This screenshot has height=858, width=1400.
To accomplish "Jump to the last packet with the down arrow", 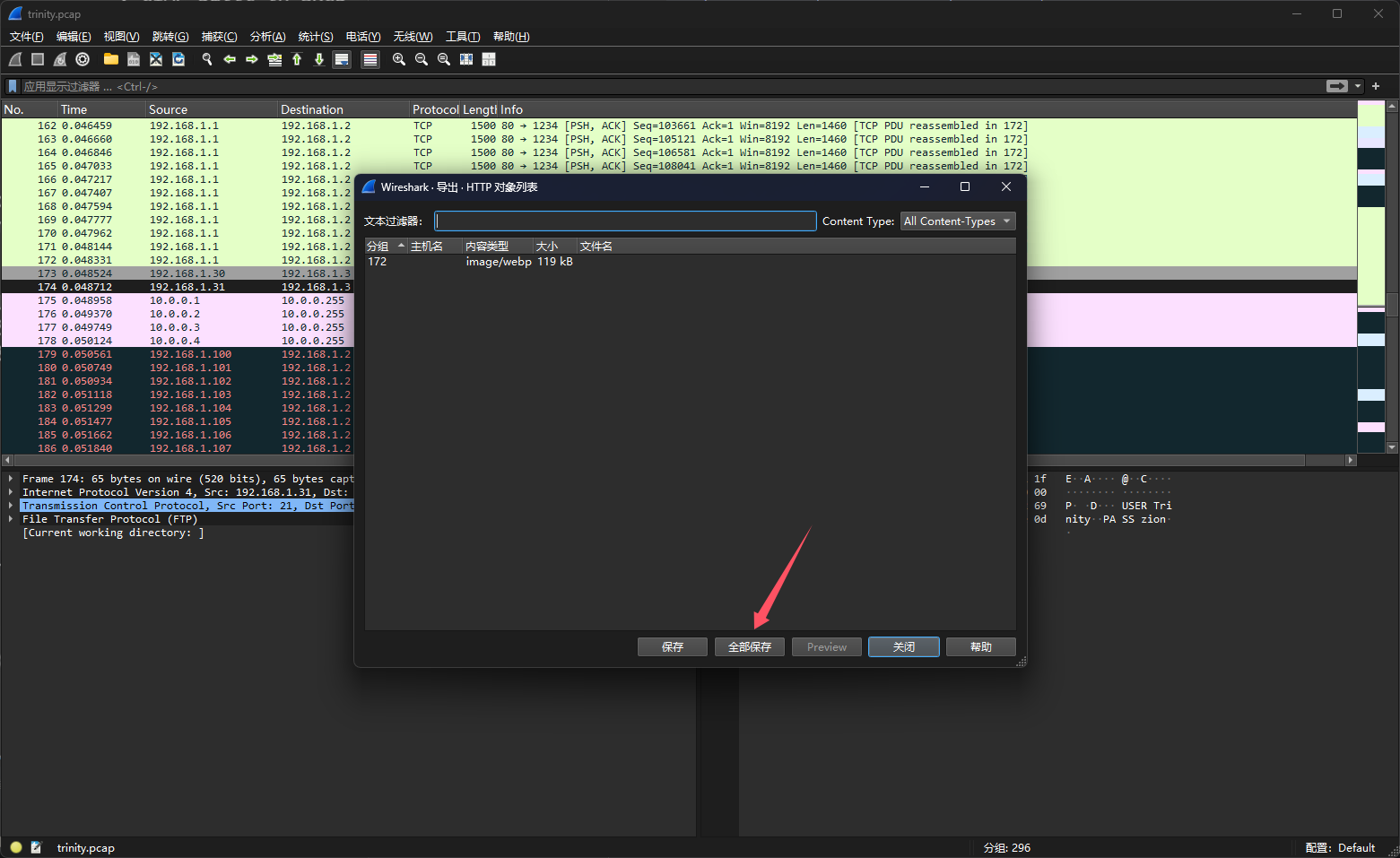I will pos(319,59).
